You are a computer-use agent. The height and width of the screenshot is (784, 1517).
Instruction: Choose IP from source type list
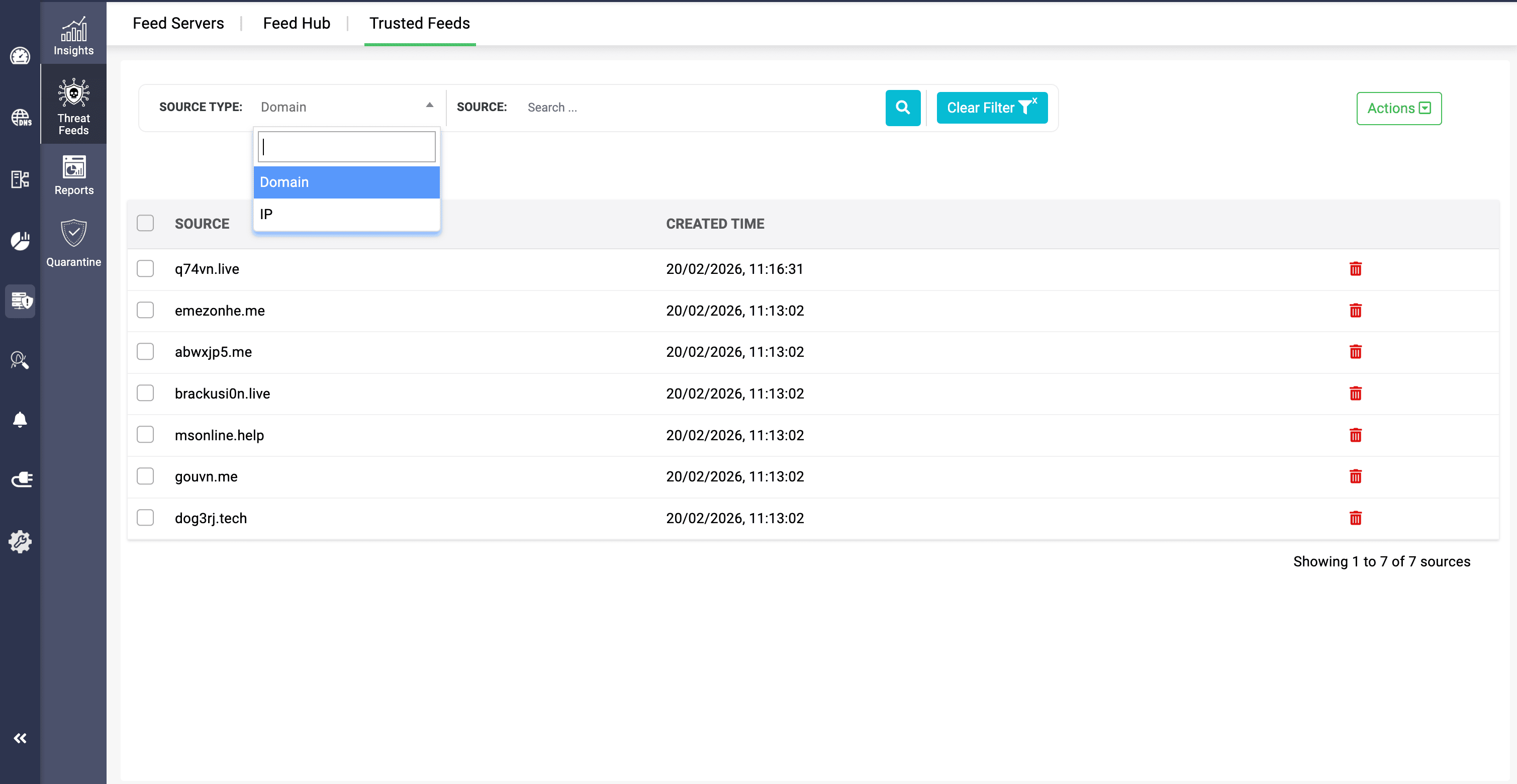[x=346, y=214]
